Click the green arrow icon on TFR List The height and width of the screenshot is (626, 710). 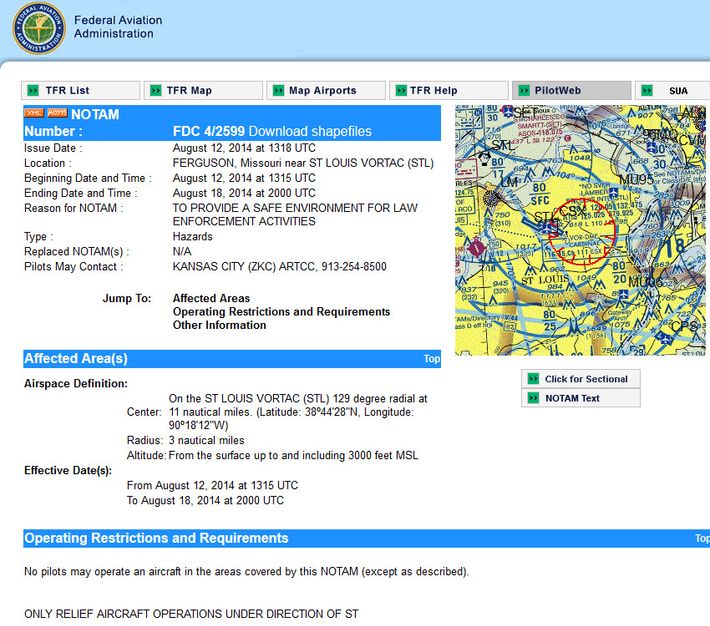(x=33, y=91)
